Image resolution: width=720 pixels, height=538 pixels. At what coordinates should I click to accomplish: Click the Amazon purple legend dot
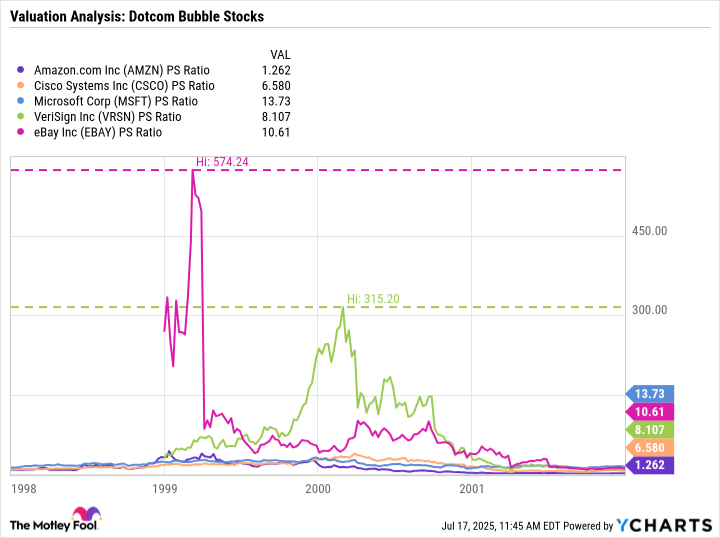point(20,70)
